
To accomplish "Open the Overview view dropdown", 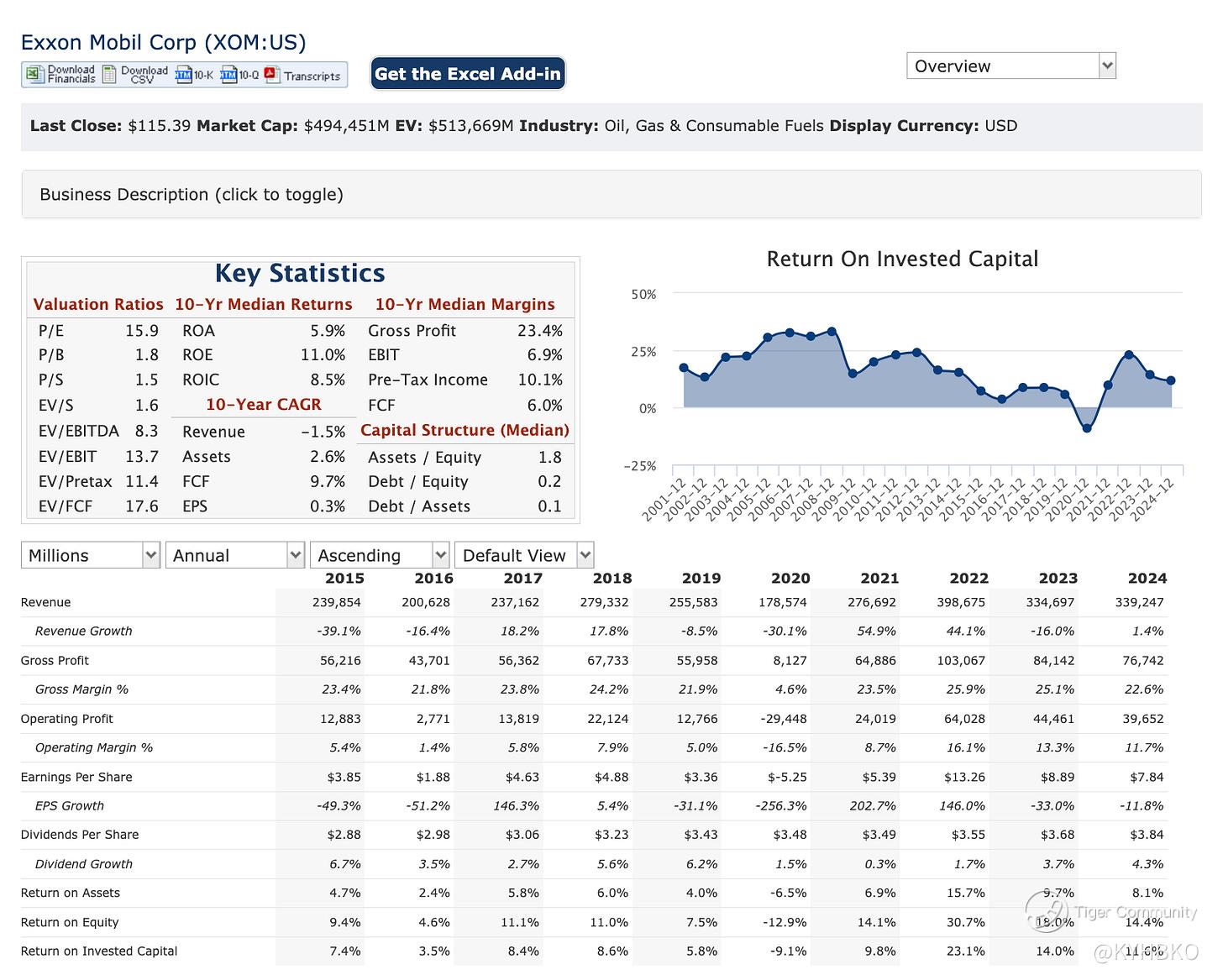I will pos(1010,66).
